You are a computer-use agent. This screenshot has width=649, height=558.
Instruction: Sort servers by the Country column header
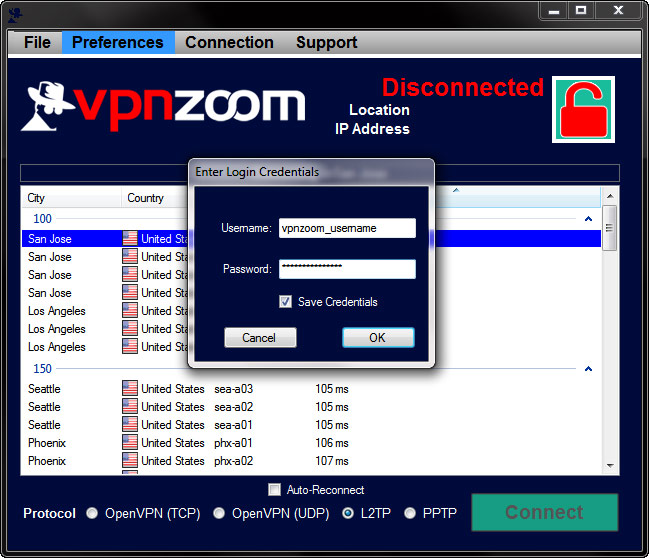(x=155, y=197)
